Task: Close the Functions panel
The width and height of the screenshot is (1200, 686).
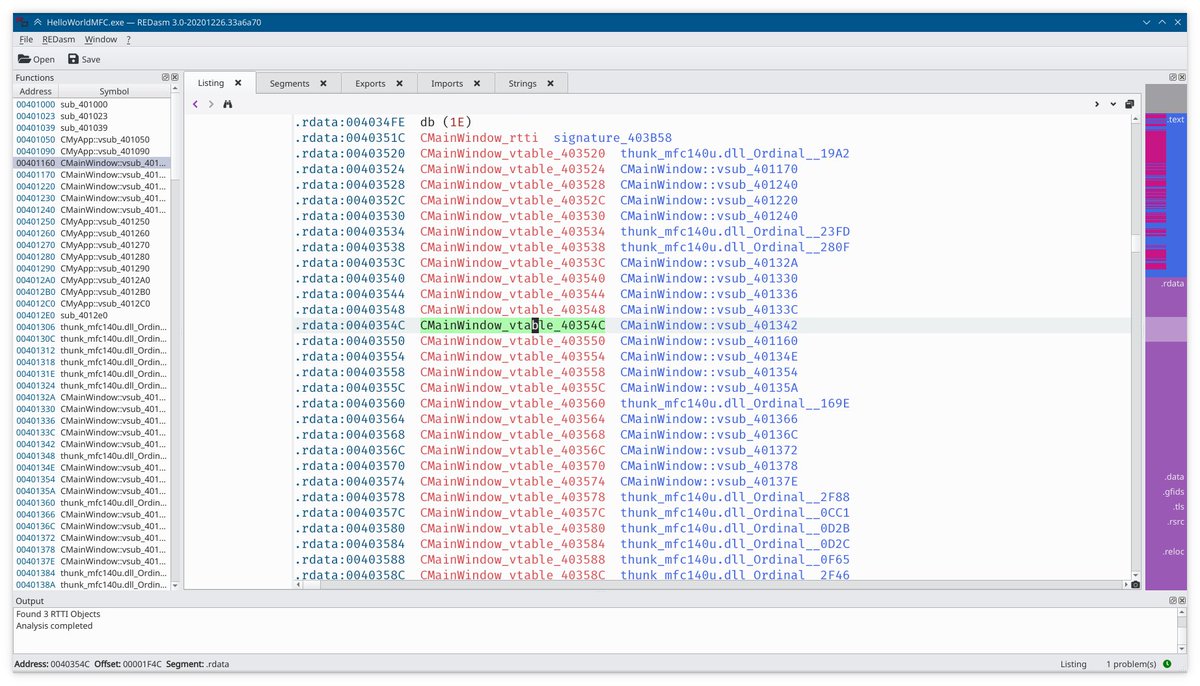Action: pyautogui.click(x=175, y=77)
